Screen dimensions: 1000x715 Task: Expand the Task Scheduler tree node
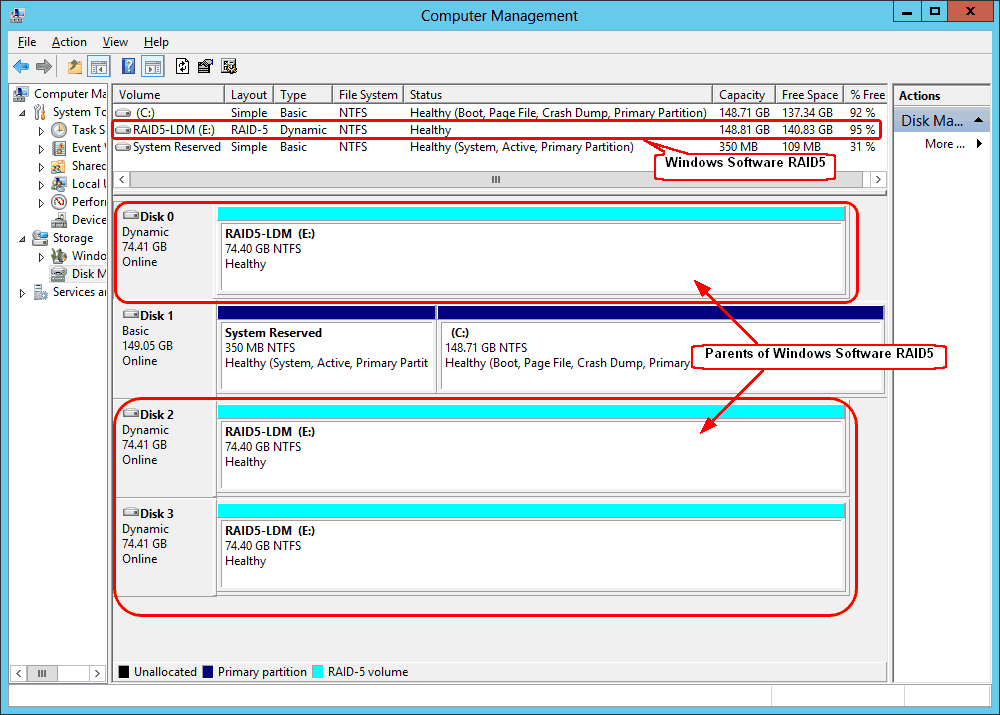(41, 131)
